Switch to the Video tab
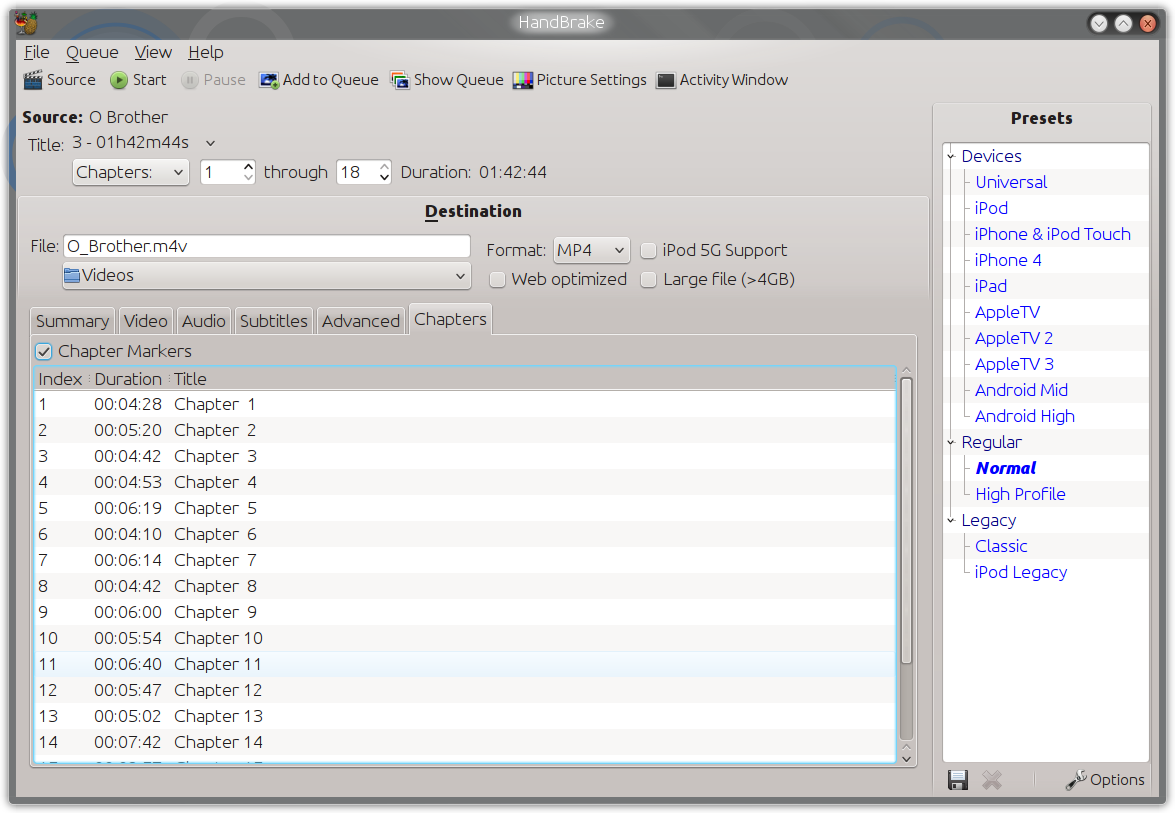1175x813 pixels. coord(145,321)
